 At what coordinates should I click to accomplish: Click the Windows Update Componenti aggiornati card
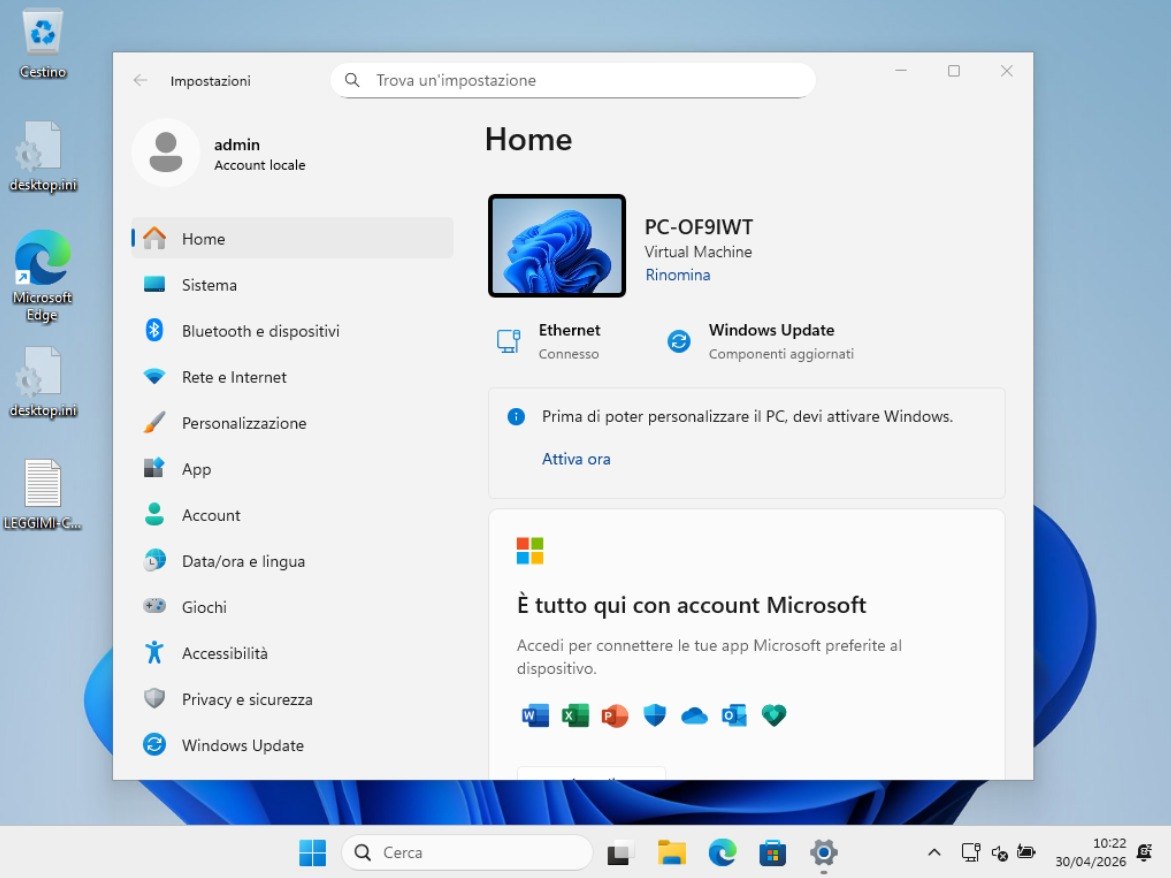pyautogui.click(x=760, y=340)
